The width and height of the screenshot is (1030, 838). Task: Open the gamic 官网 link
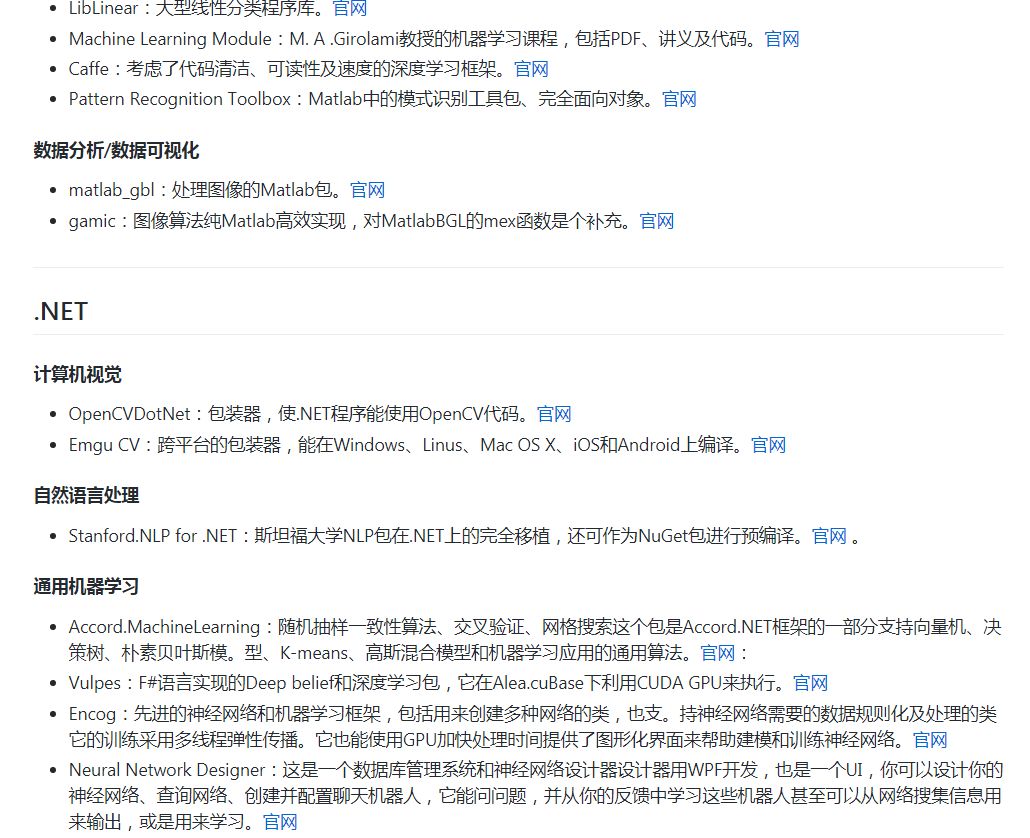point(657,221)
